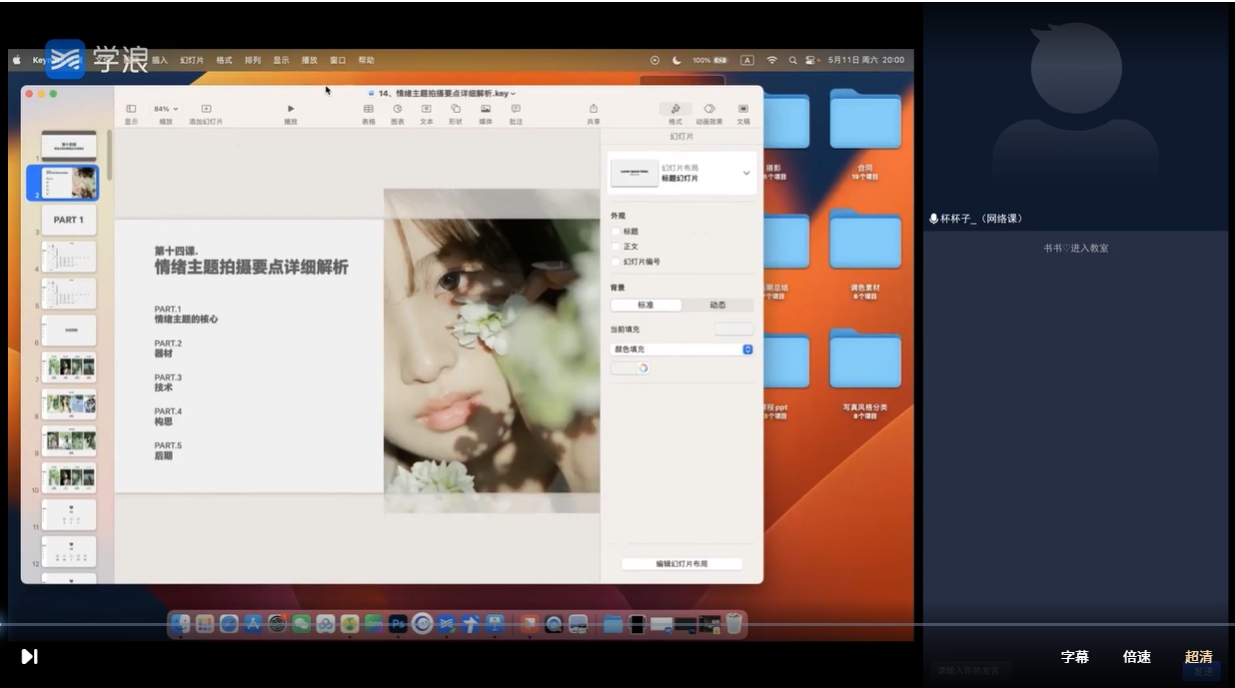Click the 媒体 media icon
1235x688 pixels.
point(485,109)
